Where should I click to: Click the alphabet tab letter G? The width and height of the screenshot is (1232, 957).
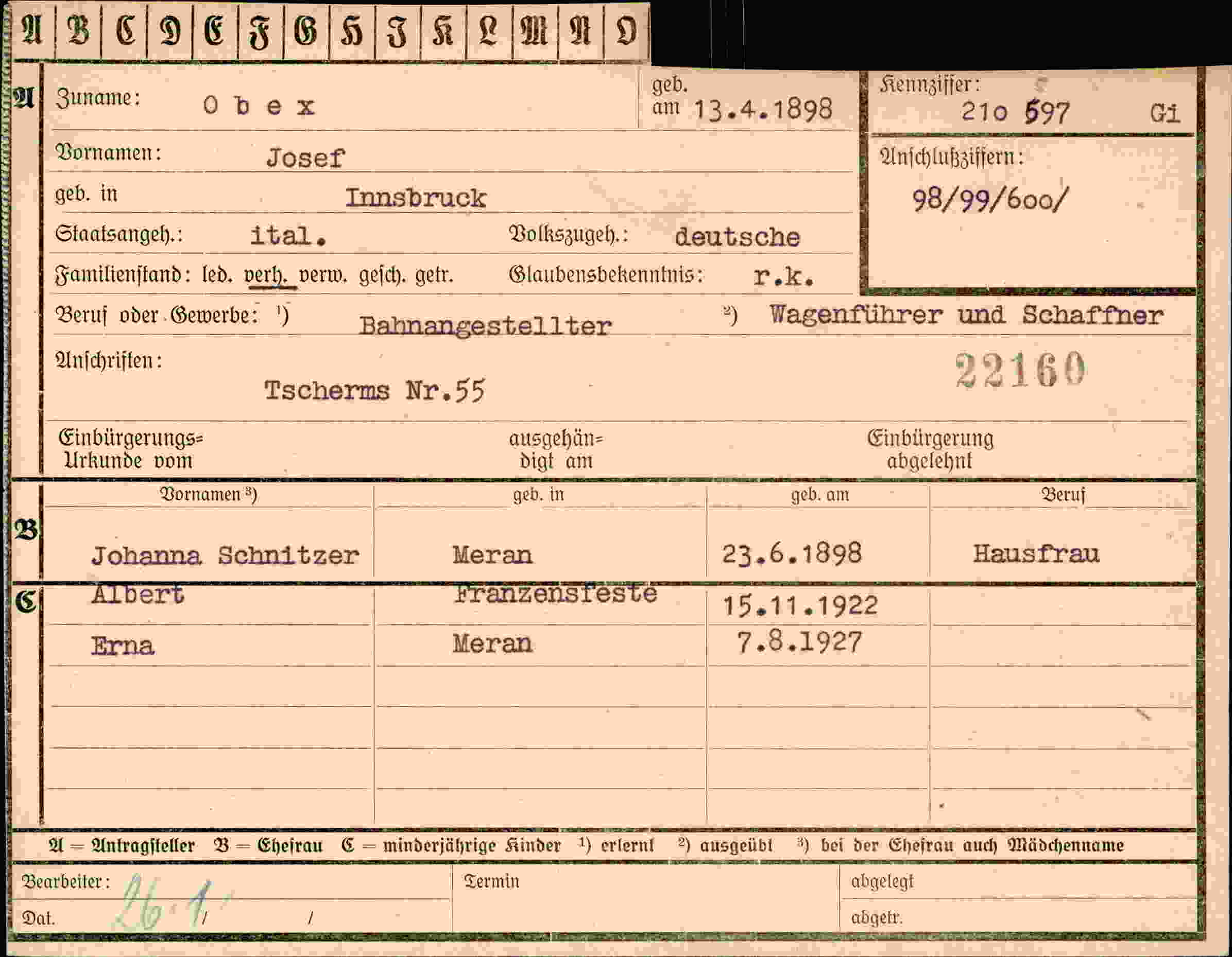click(x=305, y=30)
